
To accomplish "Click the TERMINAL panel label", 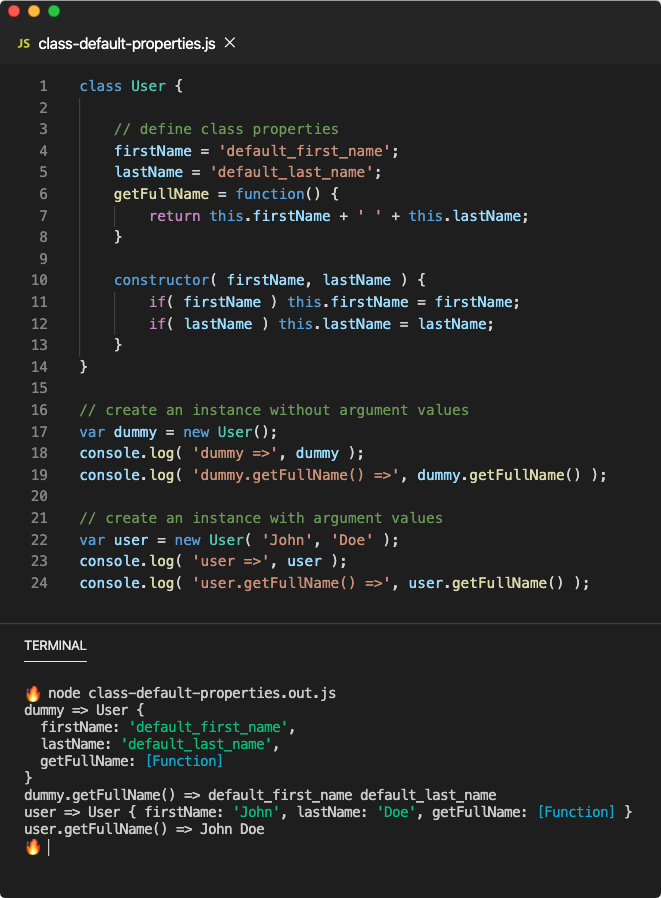I will (x=54, y=645).
